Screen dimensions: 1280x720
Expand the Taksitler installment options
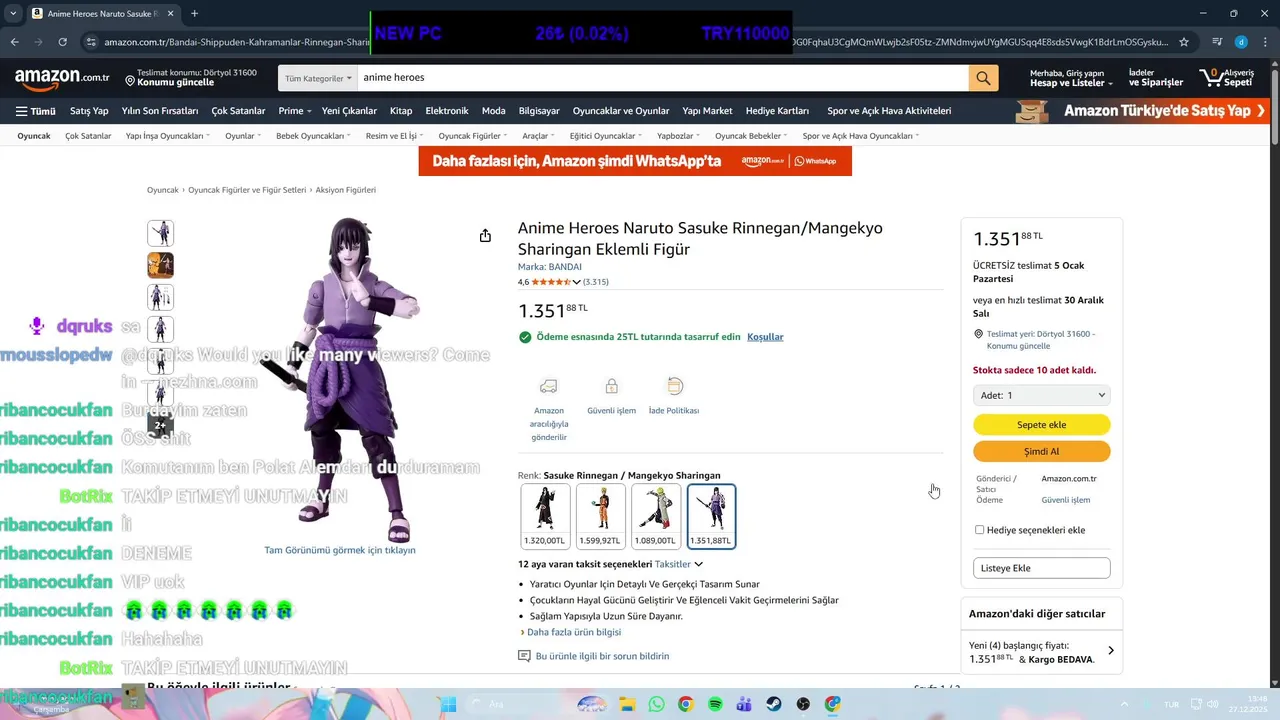678,564
